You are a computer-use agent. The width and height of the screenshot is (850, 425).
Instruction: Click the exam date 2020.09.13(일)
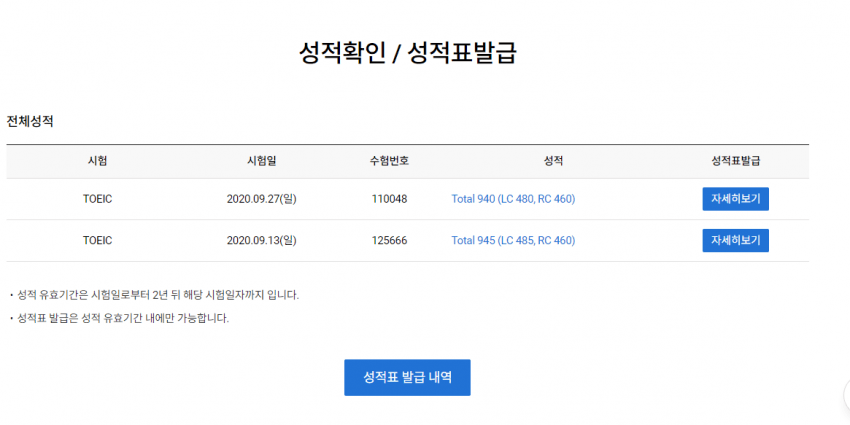(x=262, y=240)
